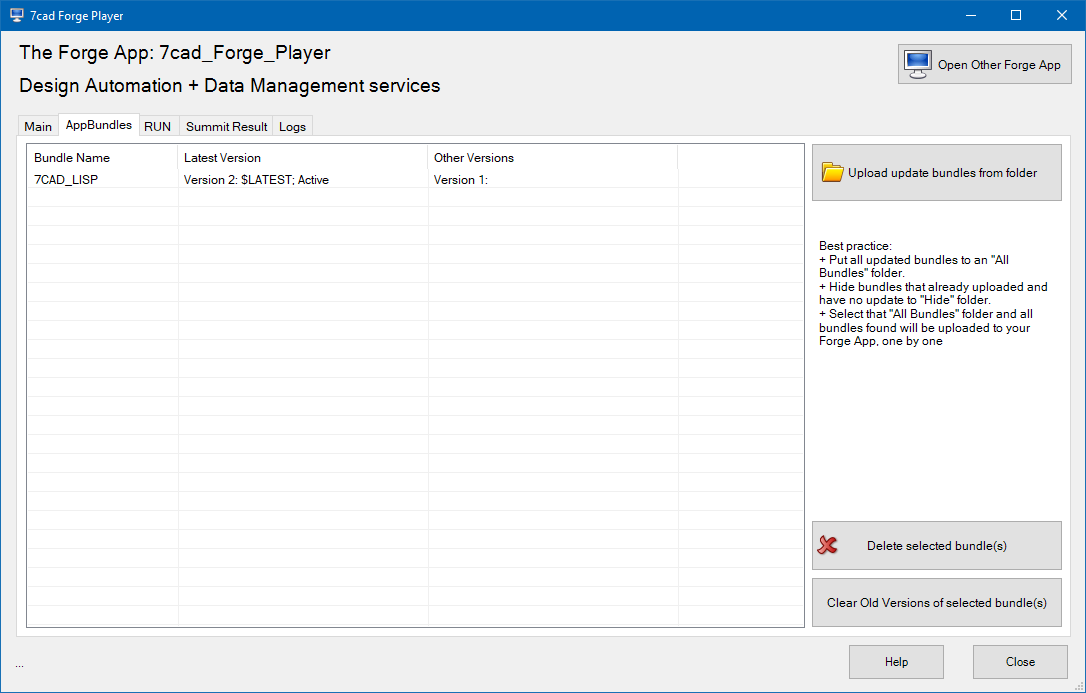Click the Other Versions column header

[x=473, y=158]
